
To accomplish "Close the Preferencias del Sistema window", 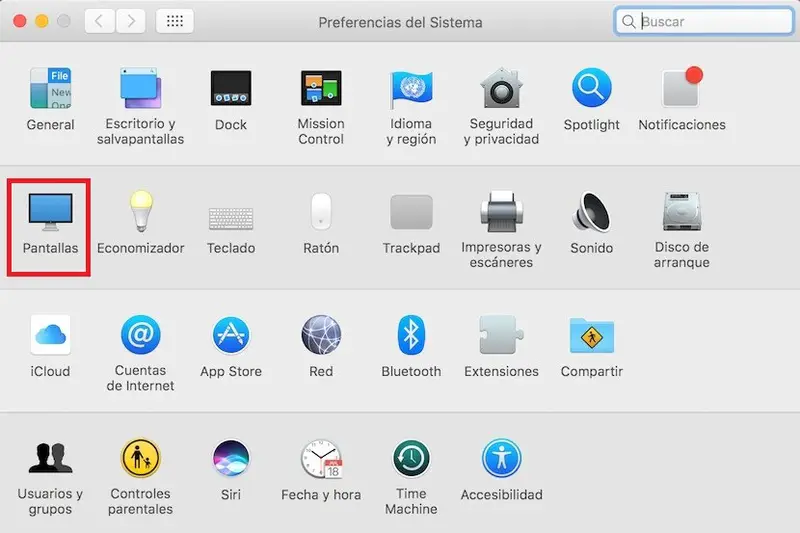I will [x=19, y=21].
